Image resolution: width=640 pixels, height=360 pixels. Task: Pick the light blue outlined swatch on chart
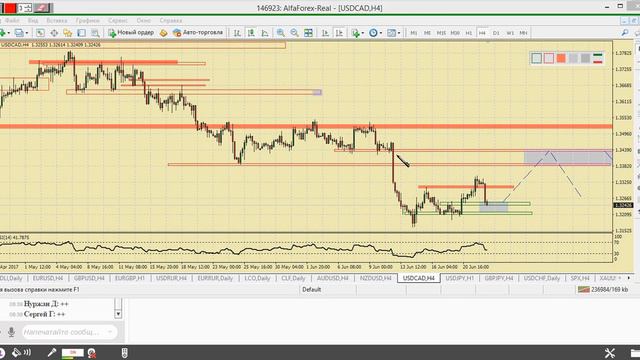(x=536, y=58)
